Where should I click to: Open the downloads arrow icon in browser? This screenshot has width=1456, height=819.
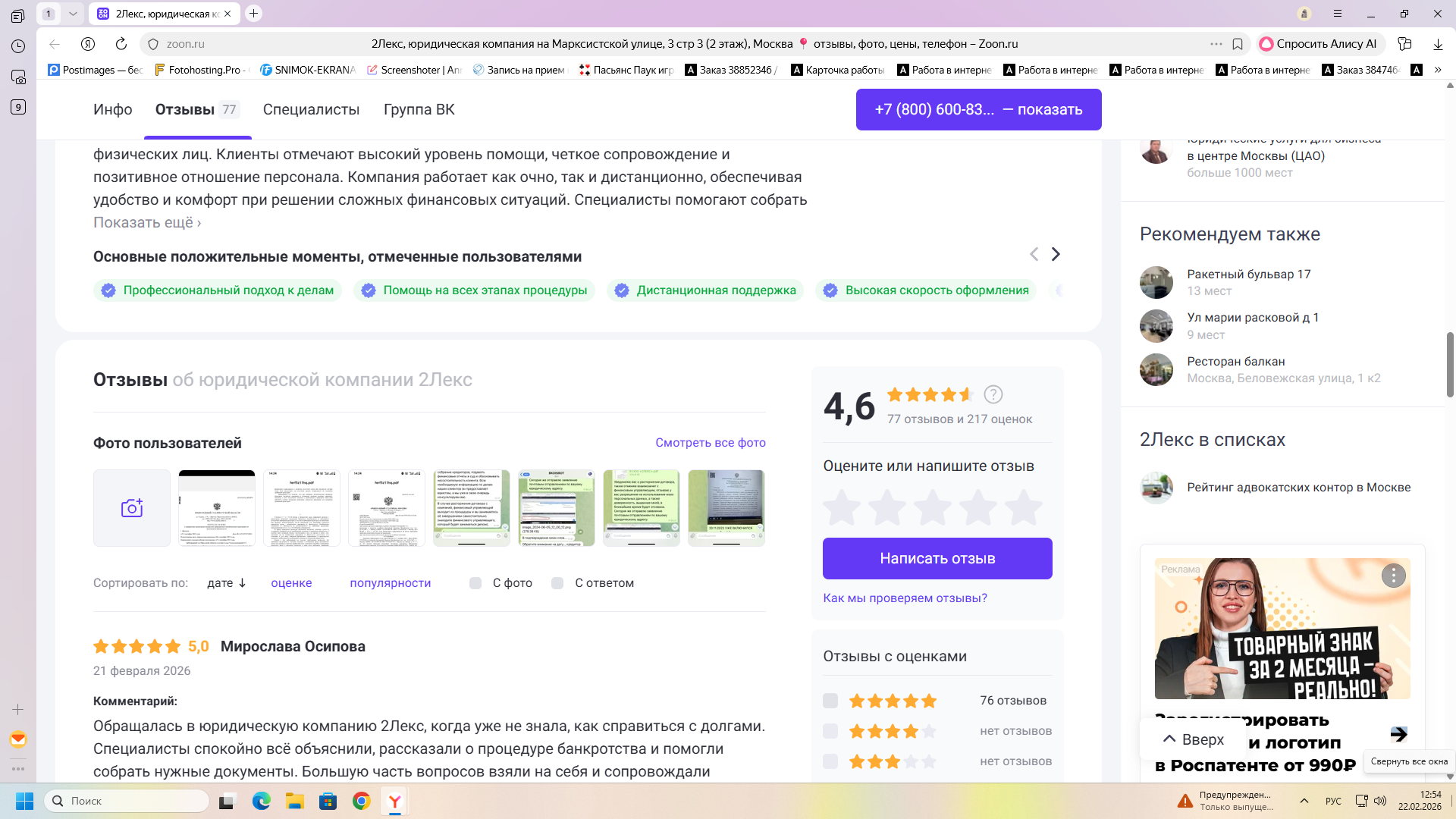(1438, 44)
